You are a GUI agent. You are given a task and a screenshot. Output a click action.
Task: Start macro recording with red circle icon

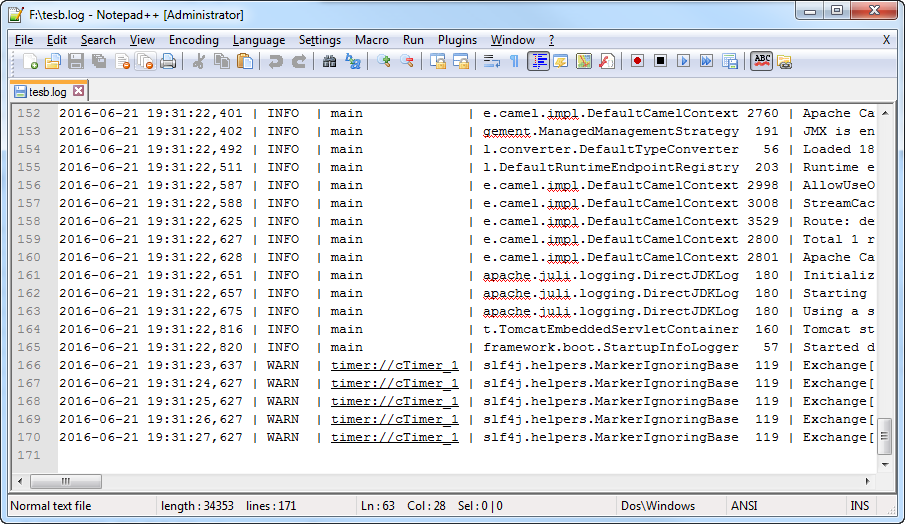[637, 62]
